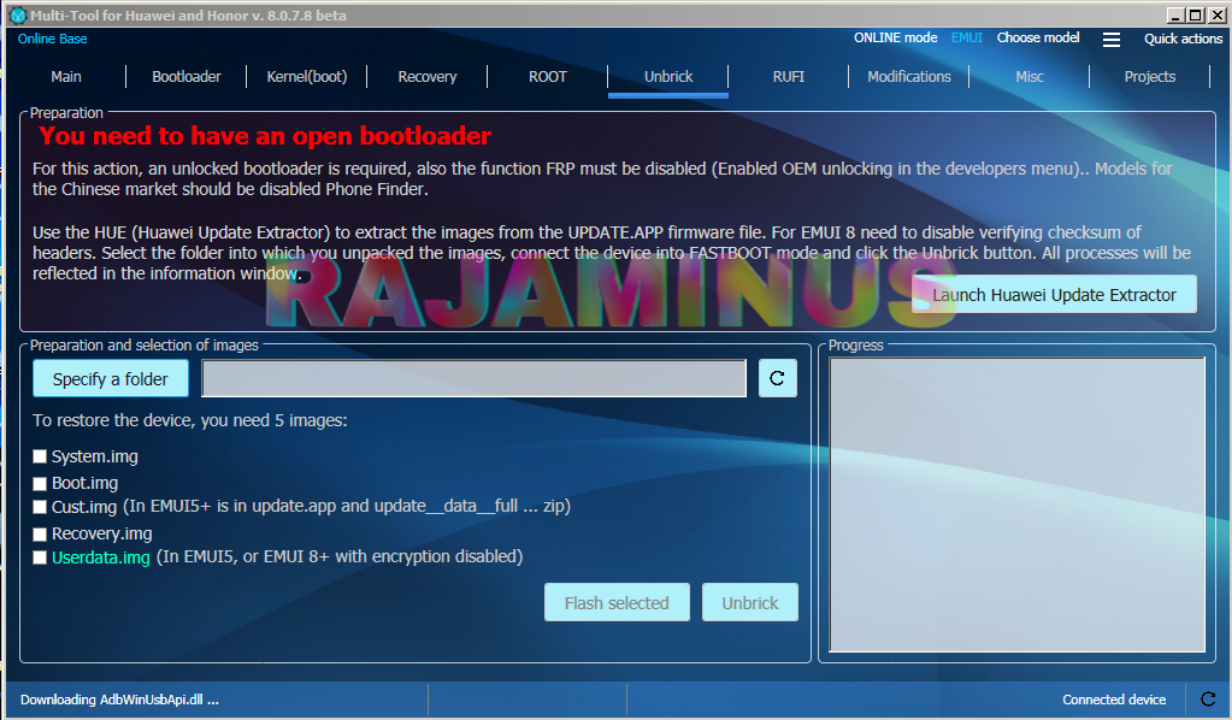Tick the Boot.img checkbox

click(x=40, y=483)
